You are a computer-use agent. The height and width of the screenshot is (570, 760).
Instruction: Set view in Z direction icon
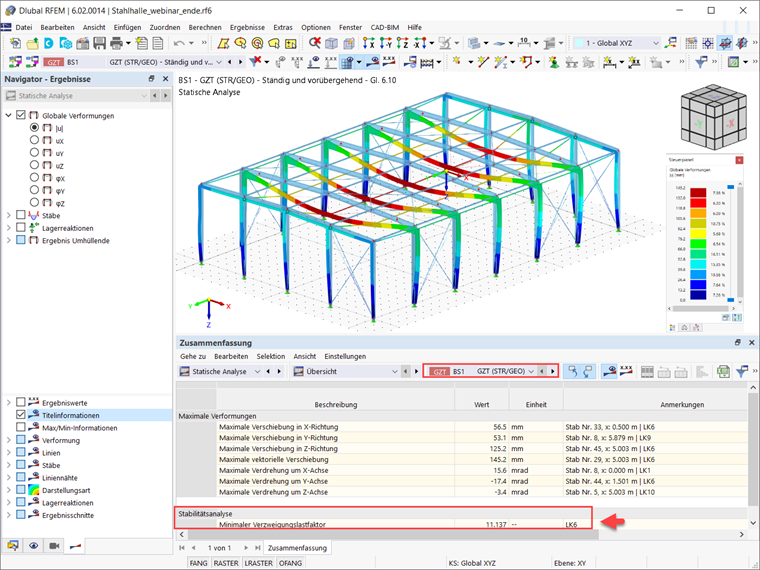pyautogui.click(x=403, y=43)
